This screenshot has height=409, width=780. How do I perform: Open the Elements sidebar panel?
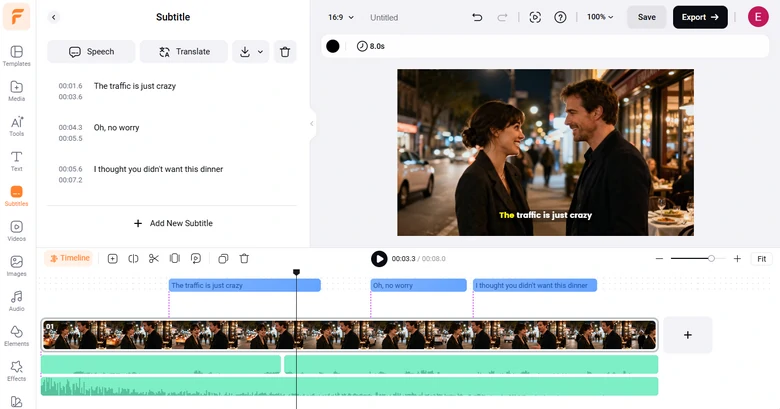point(16,336)
